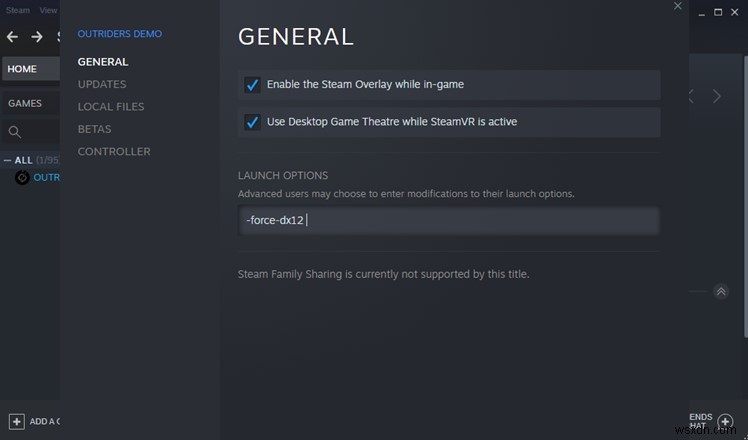748x440 pixels.
Task: Open the GAMES filter dropdown
Action: tap(26, 103)
